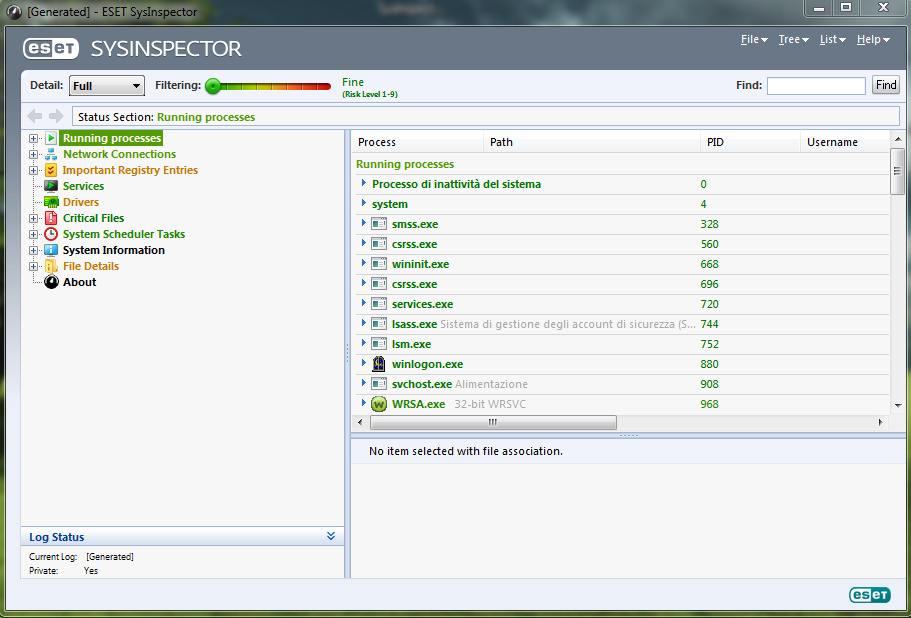Expand the Running processes tree node
The width and height of the screenshot is (911, 618).
click(33, 138)
